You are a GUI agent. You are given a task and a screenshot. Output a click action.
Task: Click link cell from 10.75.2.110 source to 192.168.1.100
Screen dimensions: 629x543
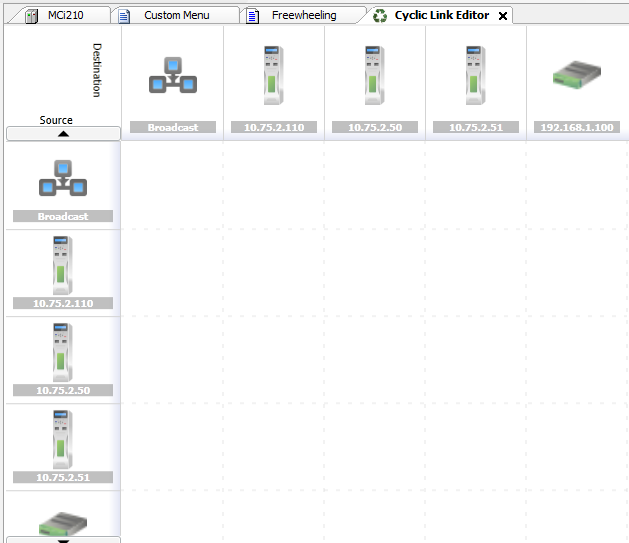coord(578,273)
